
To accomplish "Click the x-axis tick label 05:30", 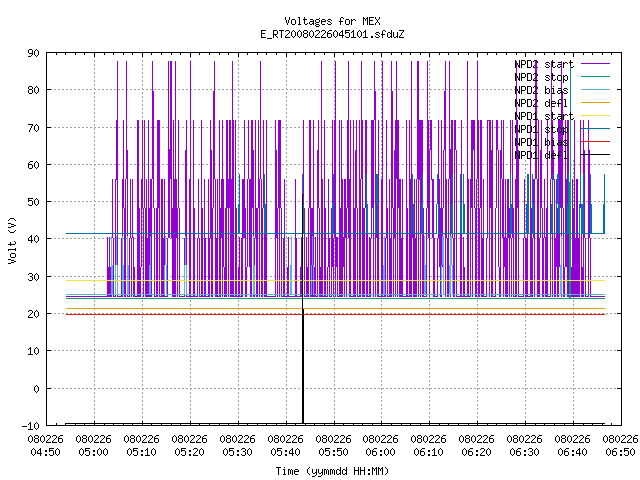I will tap(238, 452).
